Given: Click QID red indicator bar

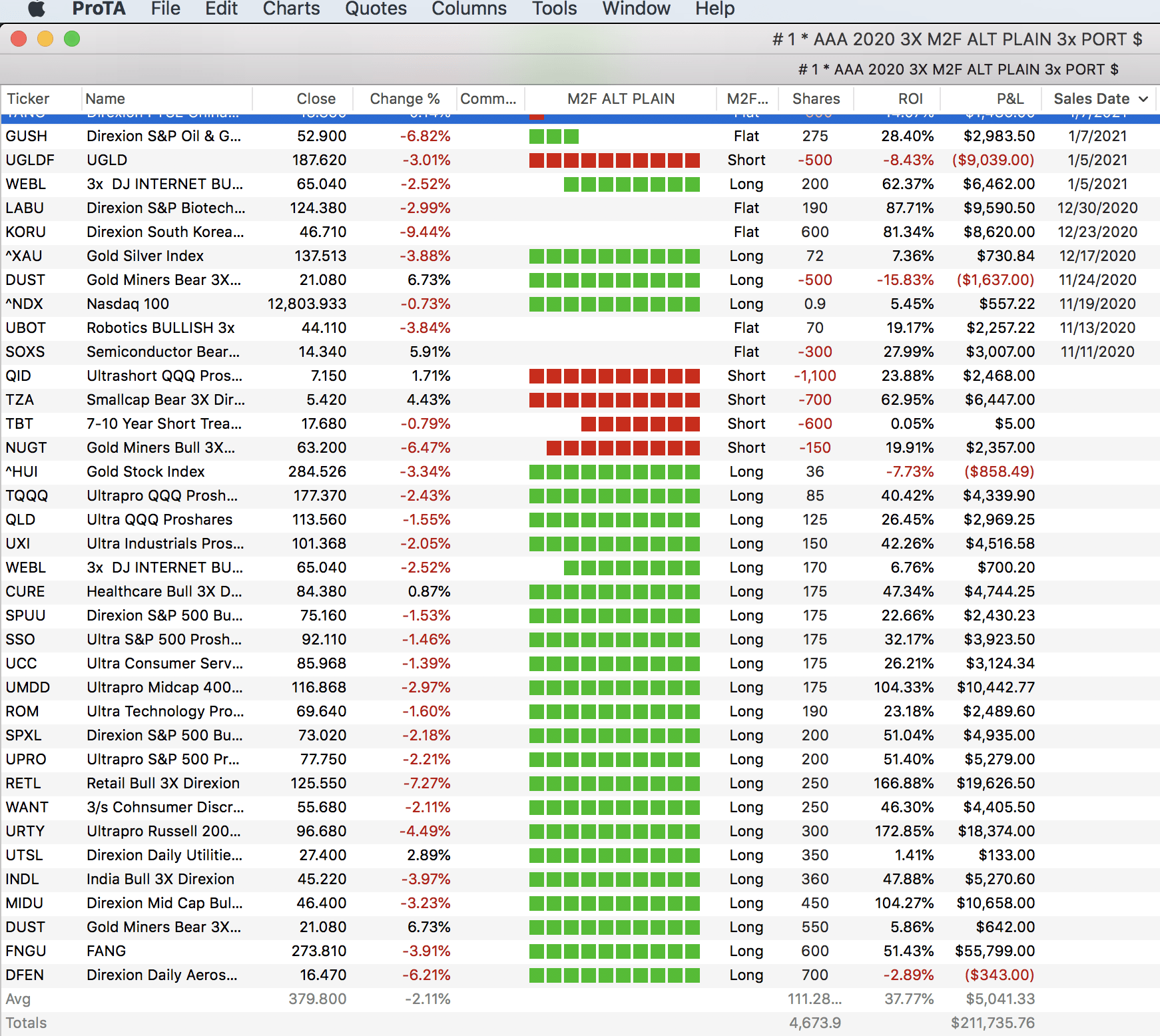Looking at the screenshot, I should [x=614, y=376].
